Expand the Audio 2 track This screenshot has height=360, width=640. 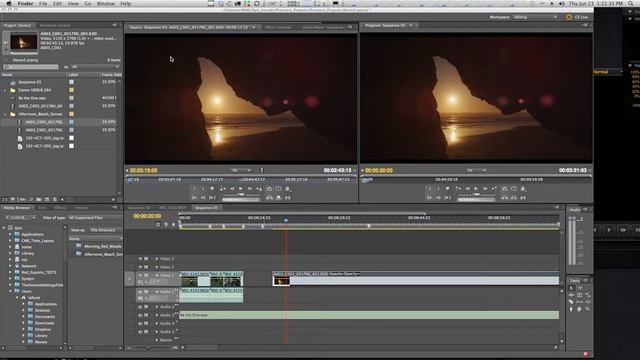[x=157, y=307]
